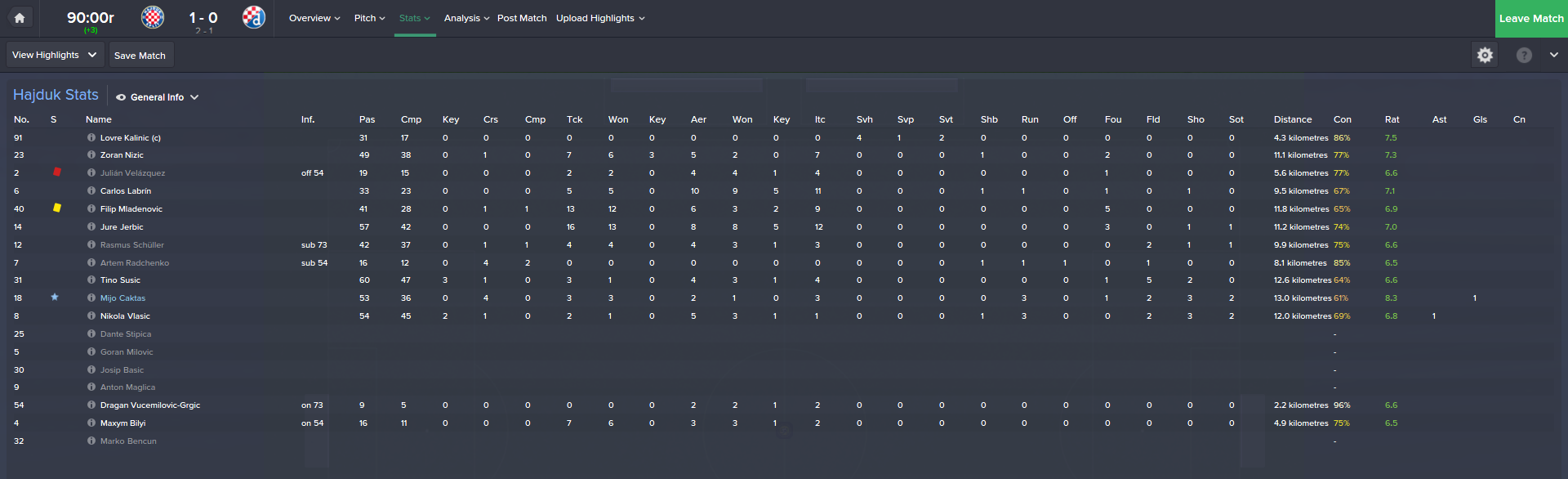Click the Dinamo away team crest
1568x479 pixels.
click(254, 17)
